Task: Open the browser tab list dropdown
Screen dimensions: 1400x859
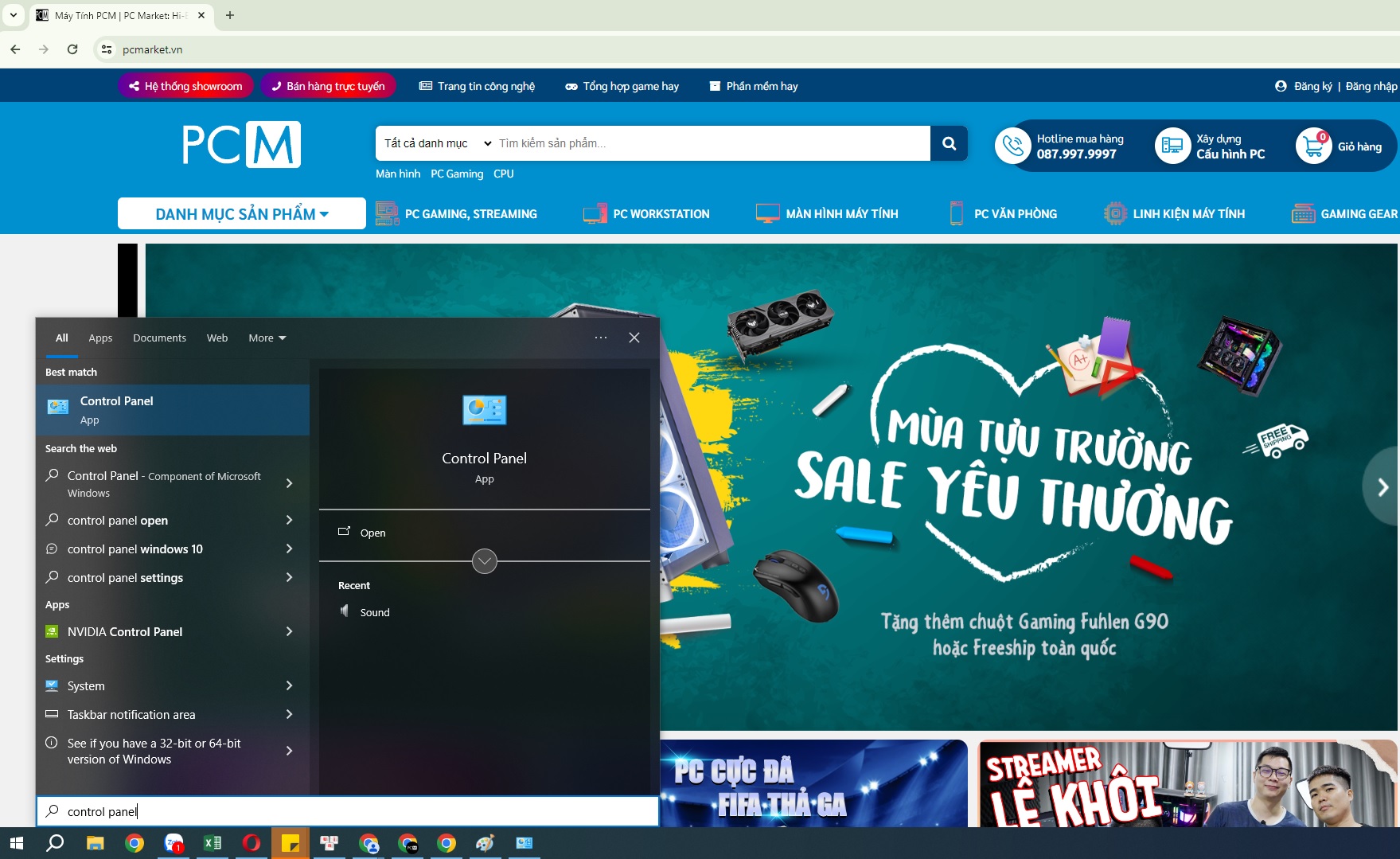Action: coord(14,15)
